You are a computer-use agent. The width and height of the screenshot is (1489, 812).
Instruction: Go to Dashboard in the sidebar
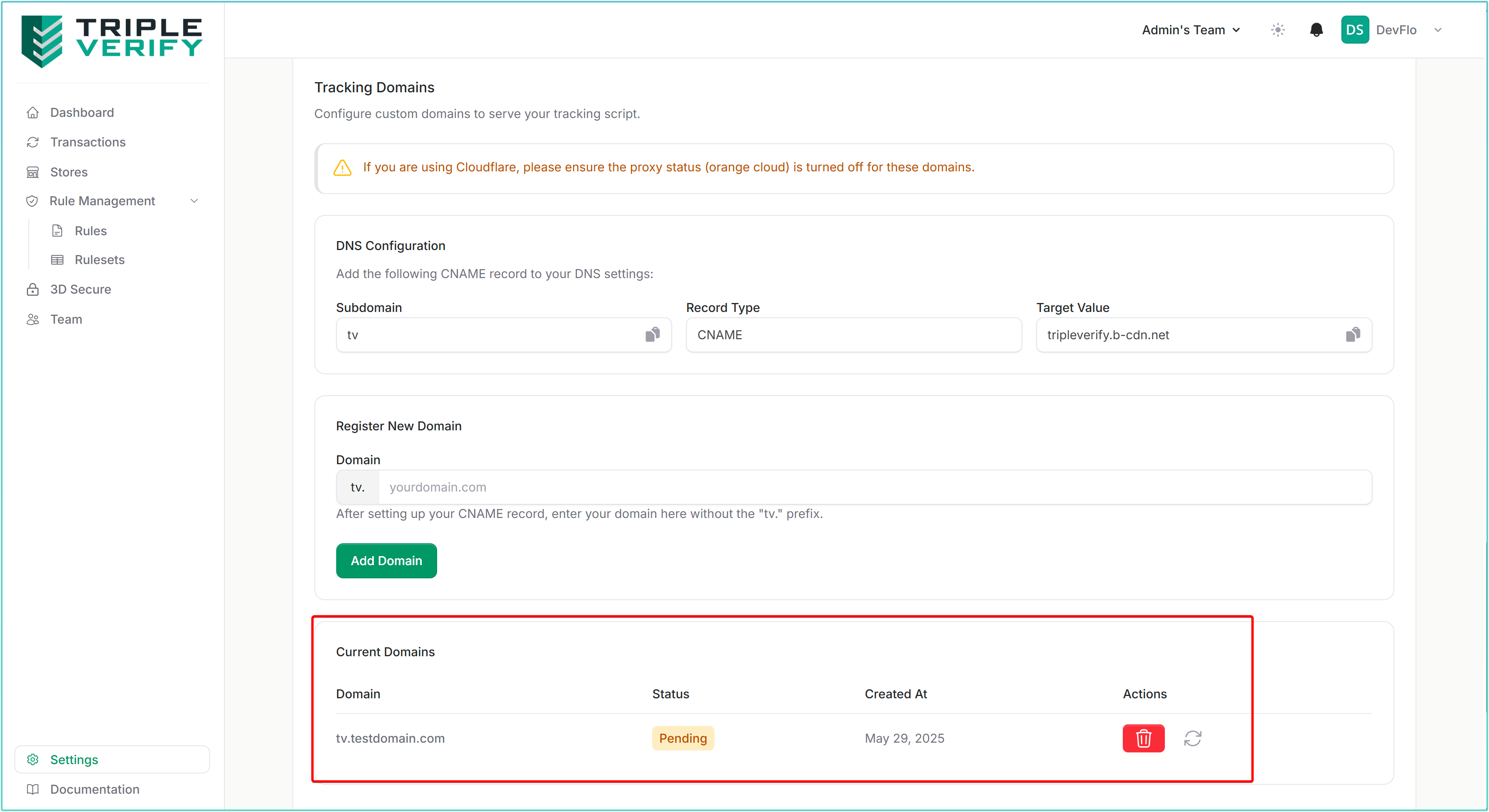81,113
